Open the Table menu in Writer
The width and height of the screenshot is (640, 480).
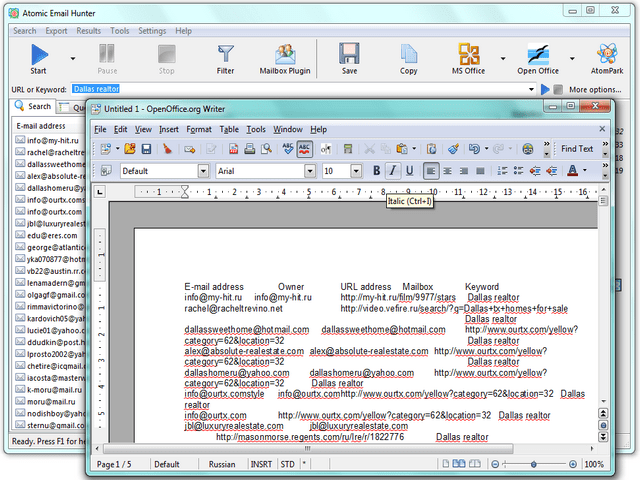(229, 129)
